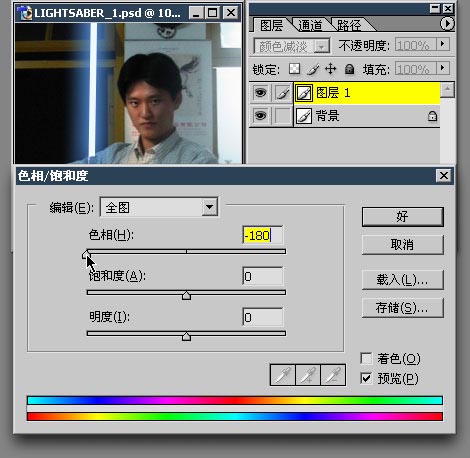Open the 填充 fill arrow flyout

tap(443, 68)
